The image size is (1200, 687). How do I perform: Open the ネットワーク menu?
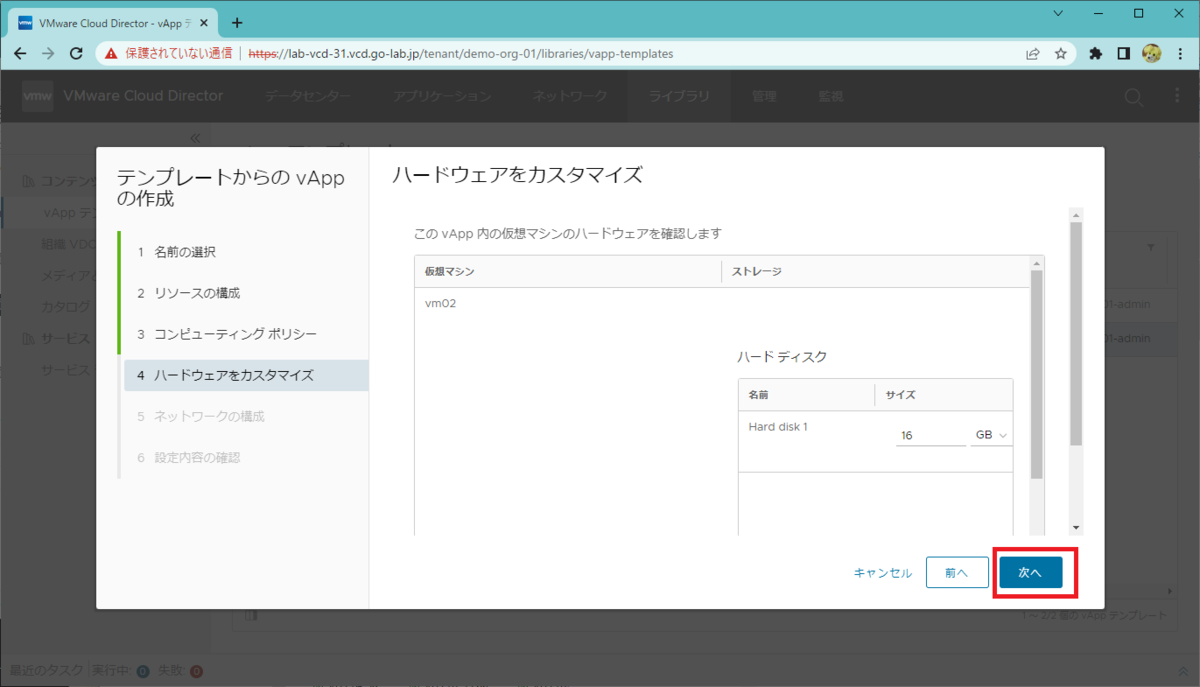click(x=569, y=97)
